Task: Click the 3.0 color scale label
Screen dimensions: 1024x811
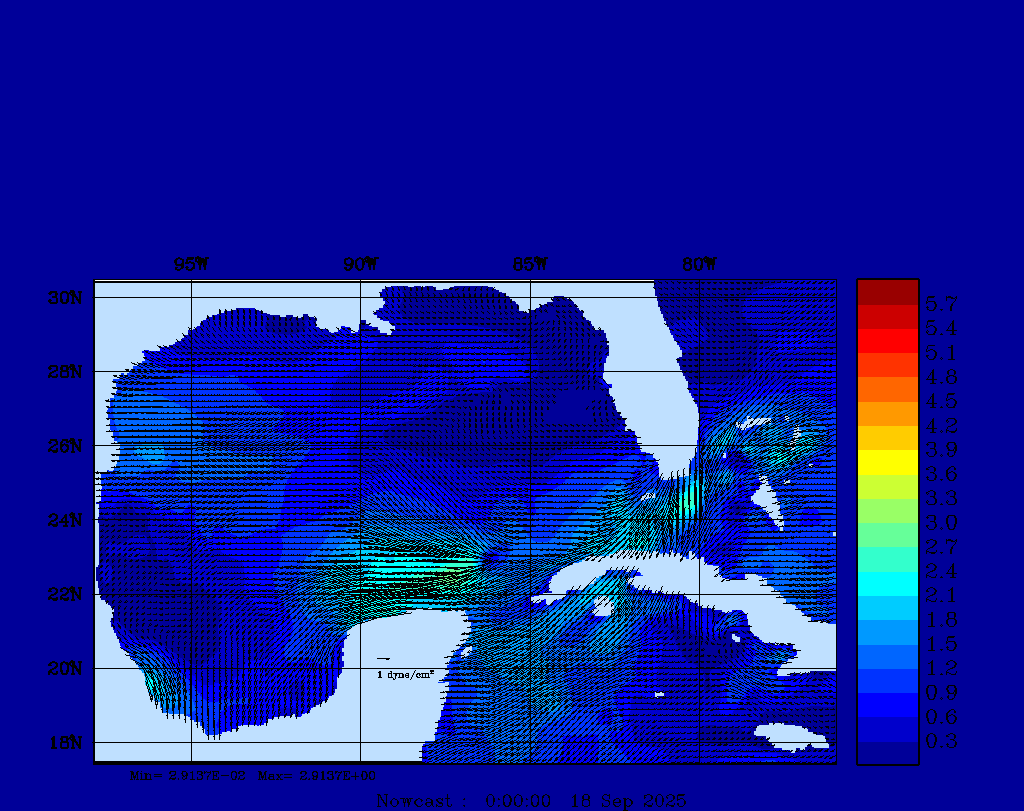Action: [x=941, y=522]
